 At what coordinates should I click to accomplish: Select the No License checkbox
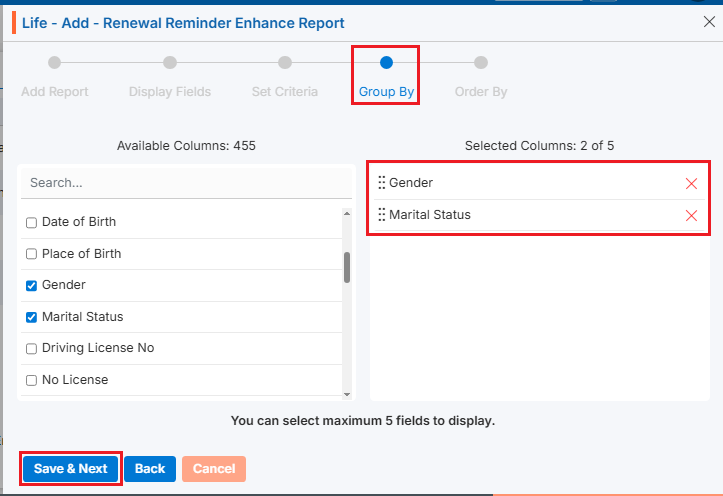pyautogui.click(x=31, y=381)
